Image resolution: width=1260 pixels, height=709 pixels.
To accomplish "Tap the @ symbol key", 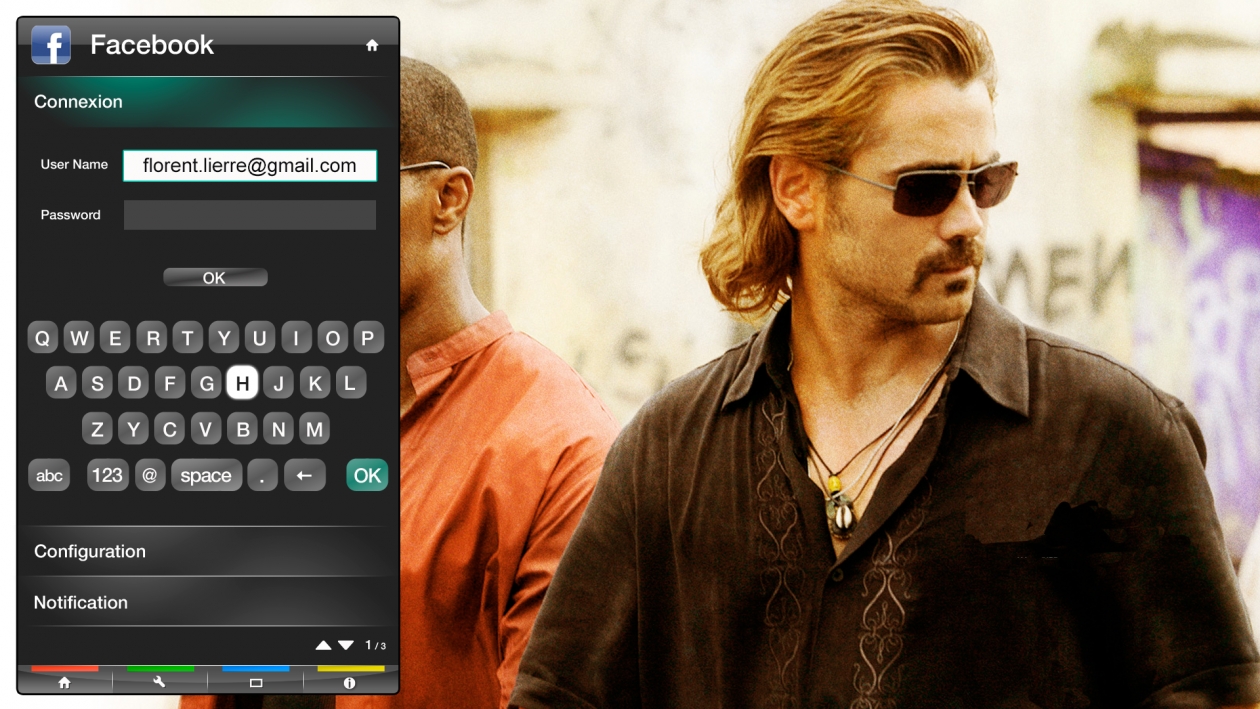I will pyautogui.click(x=150, y=475).
